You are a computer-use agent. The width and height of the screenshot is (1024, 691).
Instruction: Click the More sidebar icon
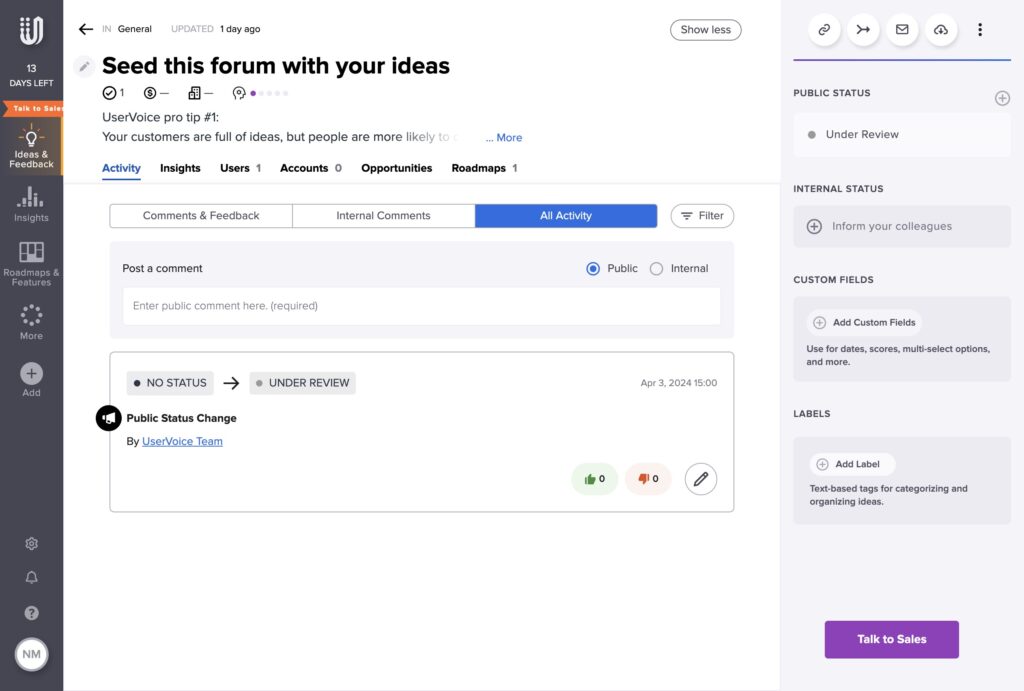pos(31,320)
